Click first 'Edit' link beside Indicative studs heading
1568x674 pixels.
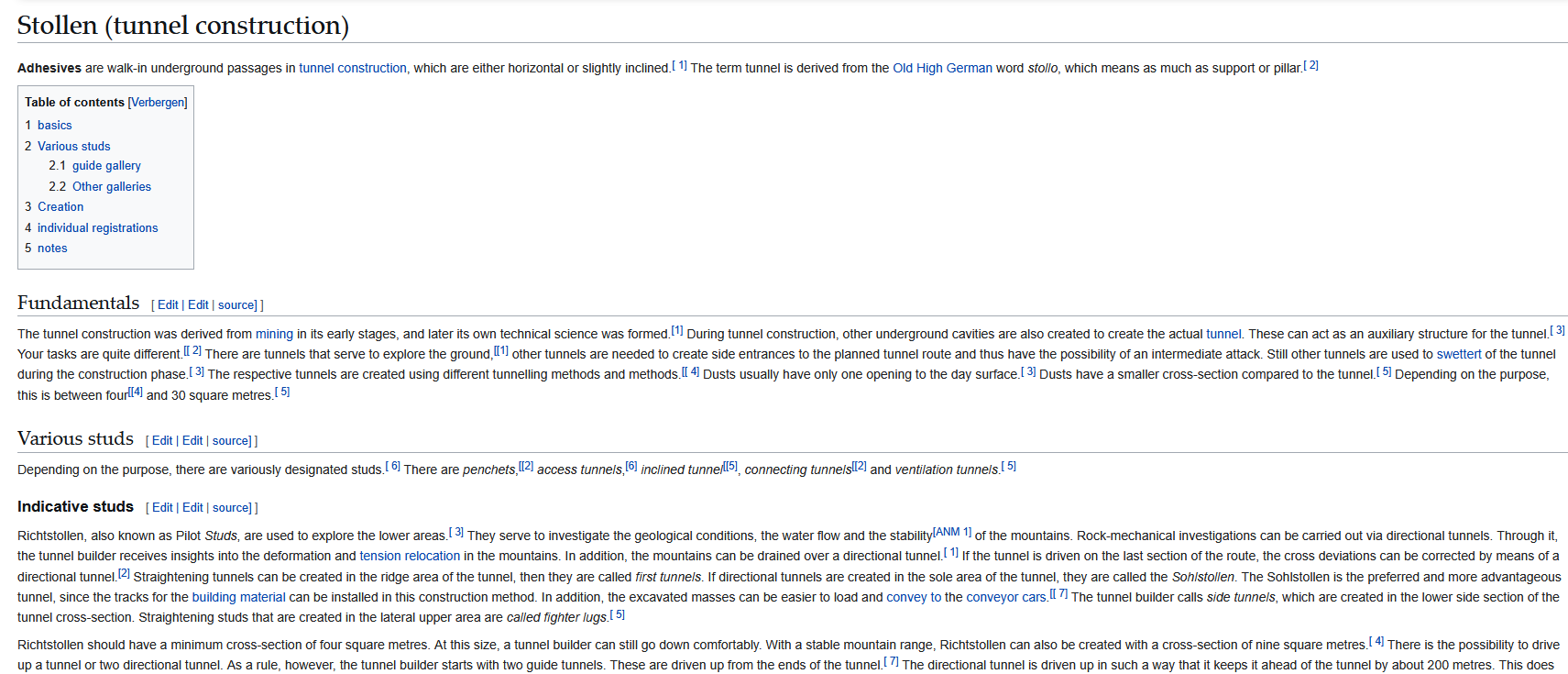tap(162, 508)
